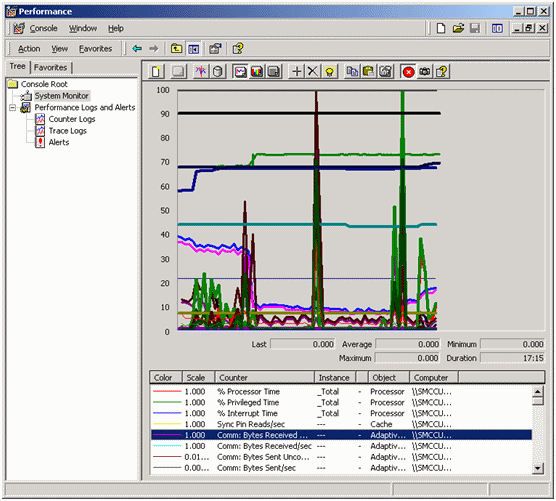
Task: Click the View Log File Data icon
Action: pos(218,72)
